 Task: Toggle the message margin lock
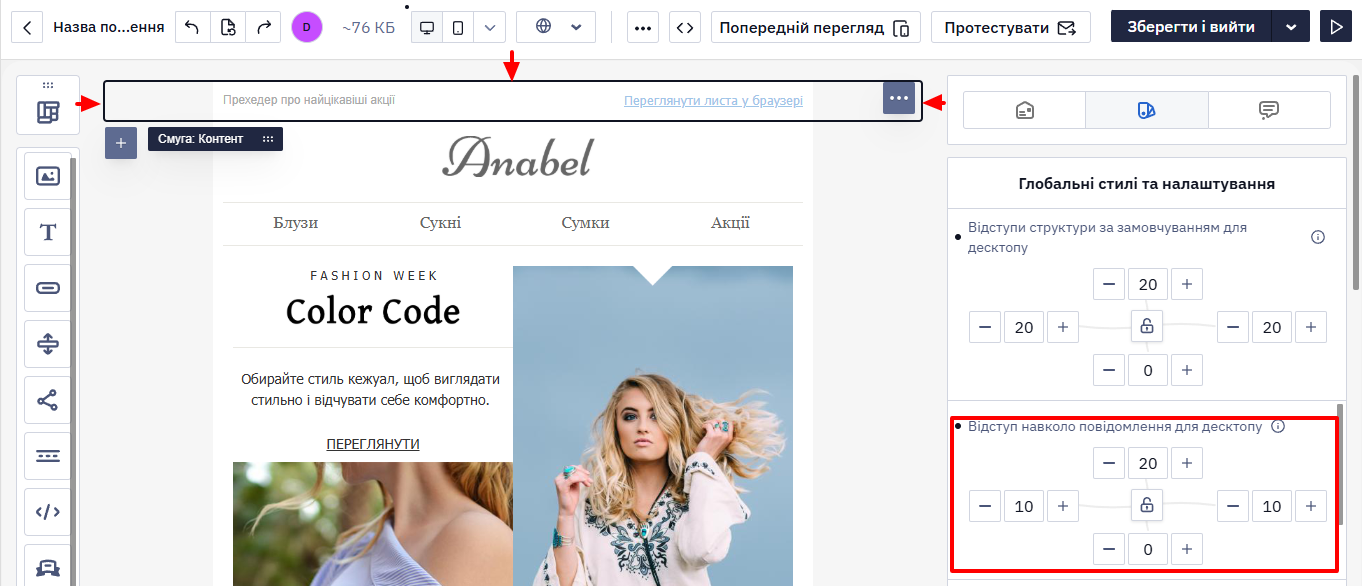tap(1147, 505)
